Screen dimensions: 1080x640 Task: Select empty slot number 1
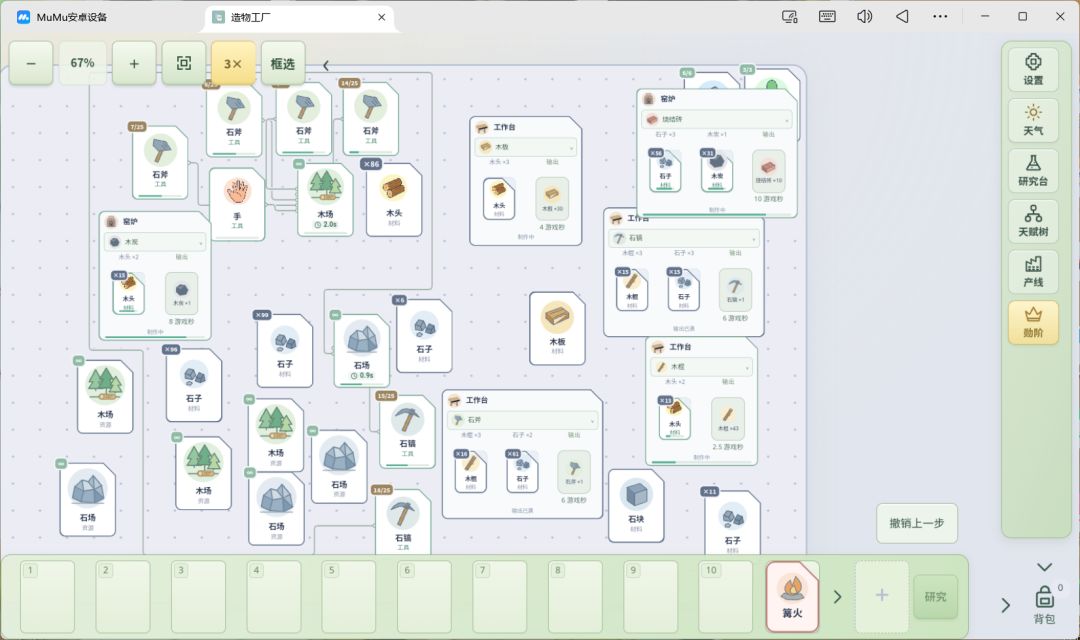[48, 597]
